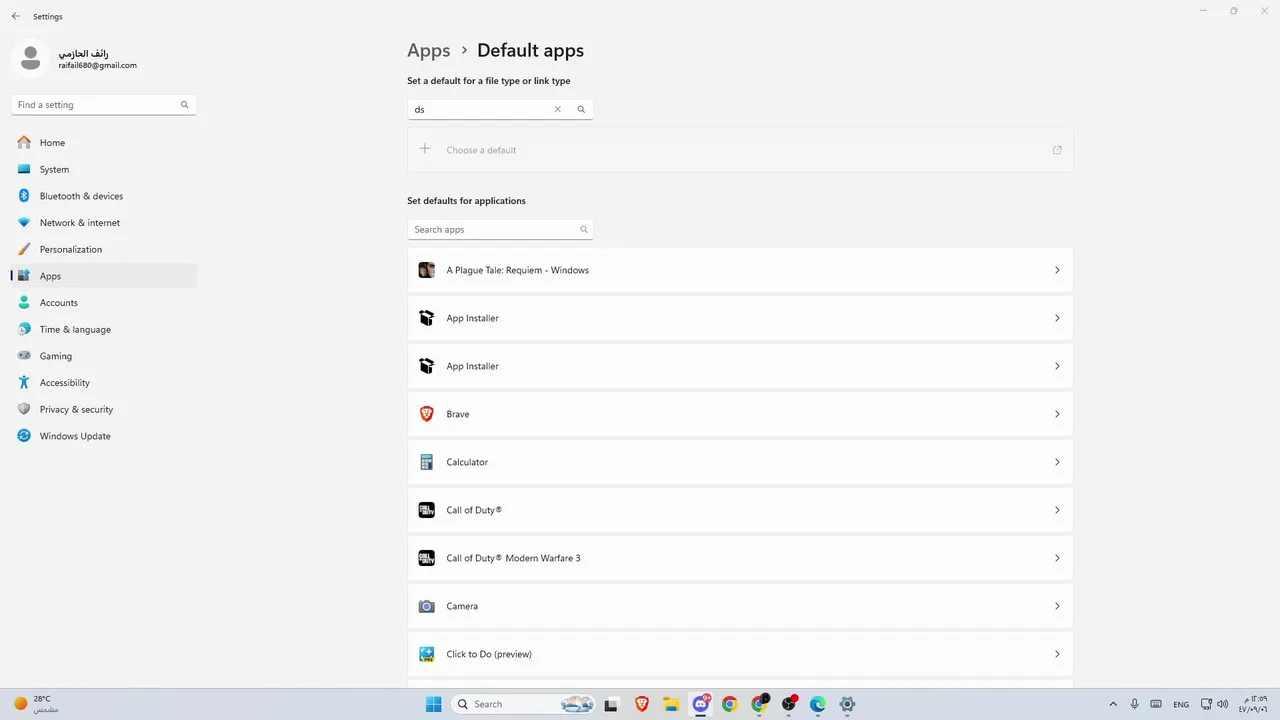
Task: Expand chevron on Modern Warfare 3 row
Action: click(x=1057, y=558)
